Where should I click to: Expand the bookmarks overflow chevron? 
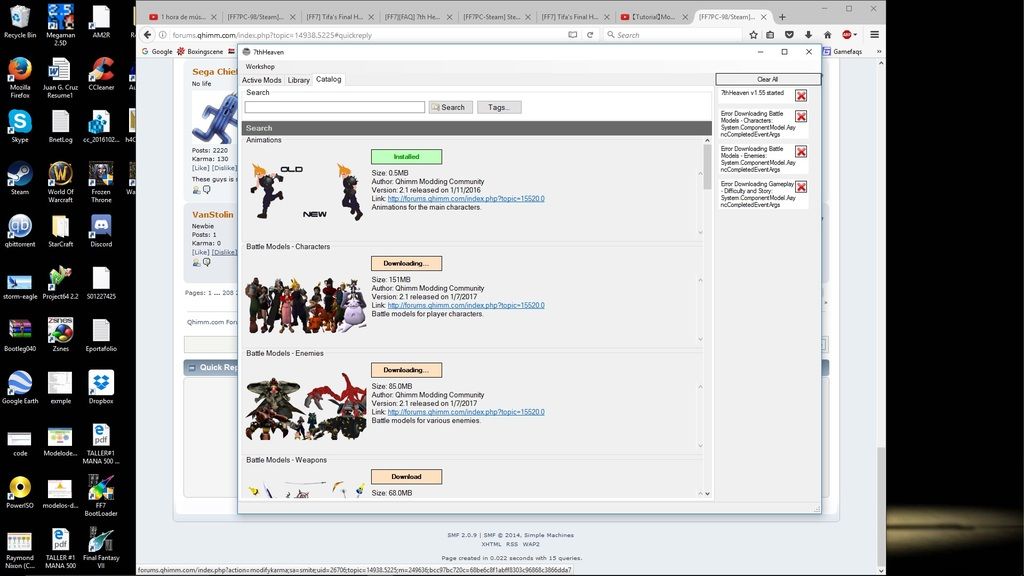[x=879, y=52]
